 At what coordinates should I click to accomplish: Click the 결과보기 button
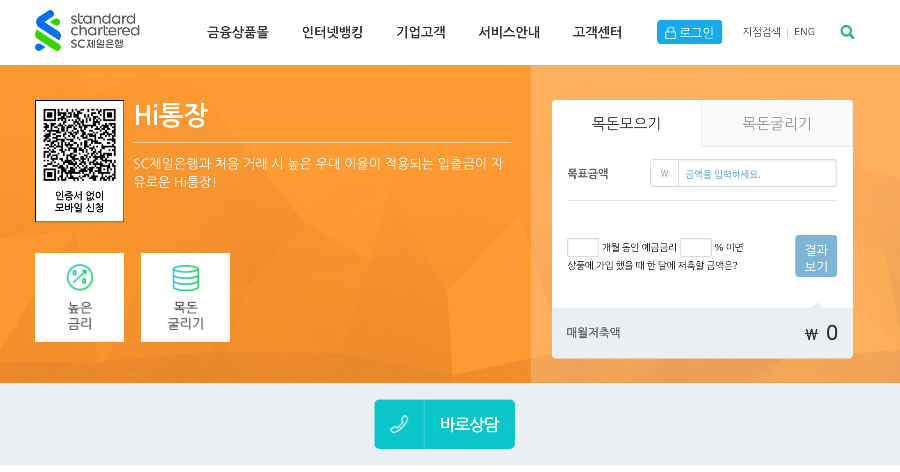click(x=816, y=256)
